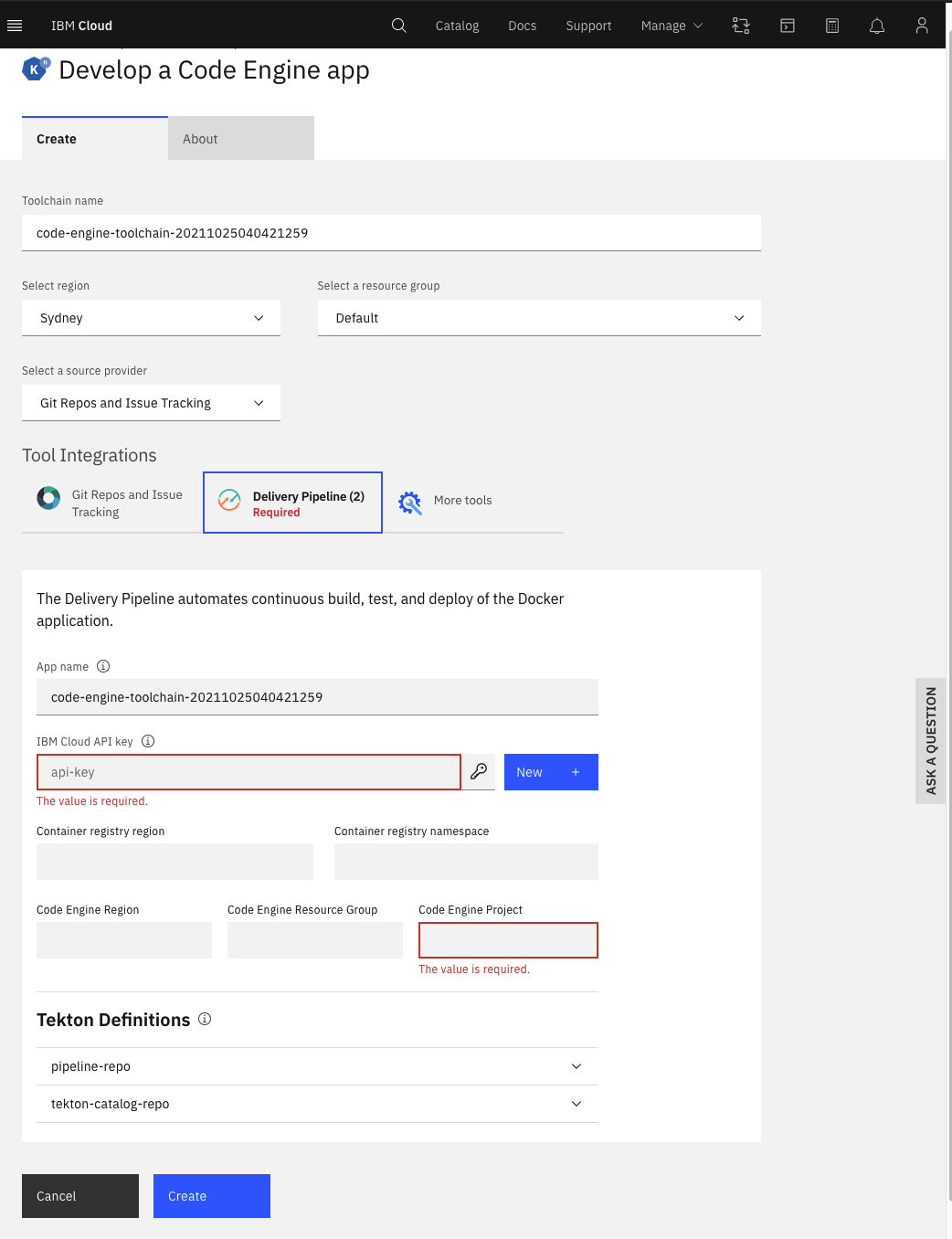Open the cost estimator calculator icon
Screen dimensions: 952x1239
point(832,26)
